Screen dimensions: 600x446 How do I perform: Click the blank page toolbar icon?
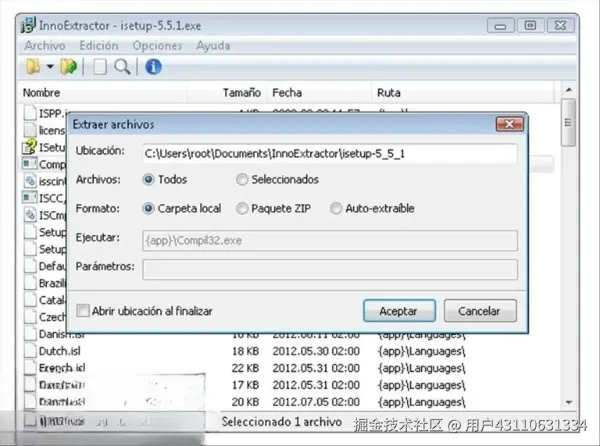click(x=99, y=67)
